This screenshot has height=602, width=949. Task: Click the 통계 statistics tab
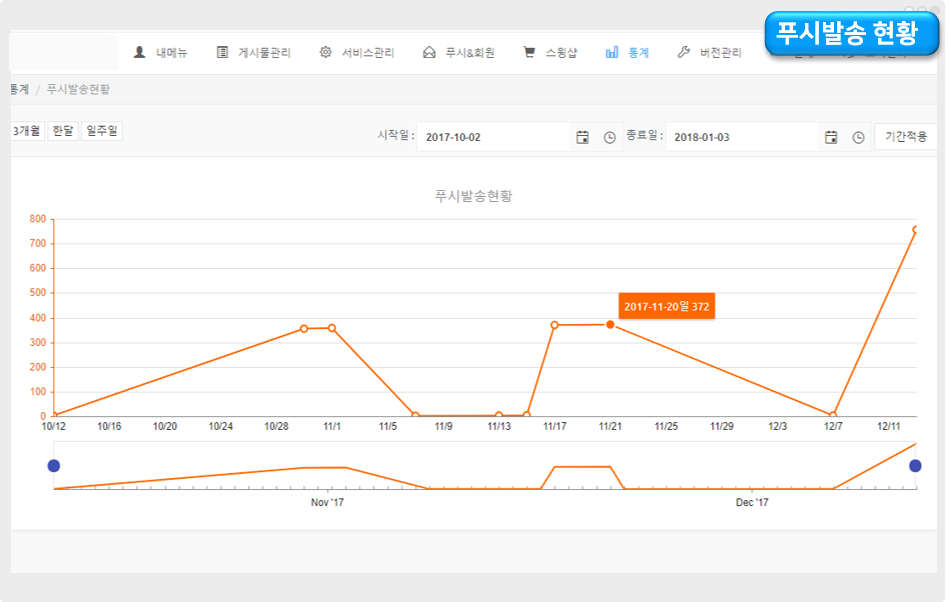[628, 53]
